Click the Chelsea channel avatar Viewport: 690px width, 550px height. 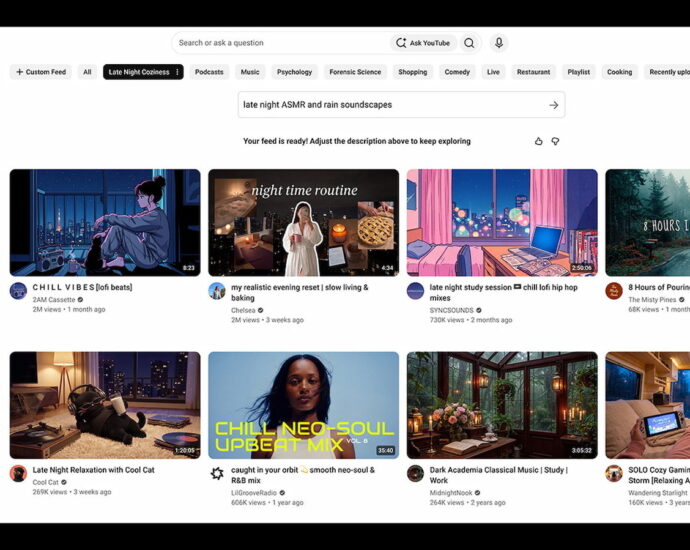pos(217,291)
